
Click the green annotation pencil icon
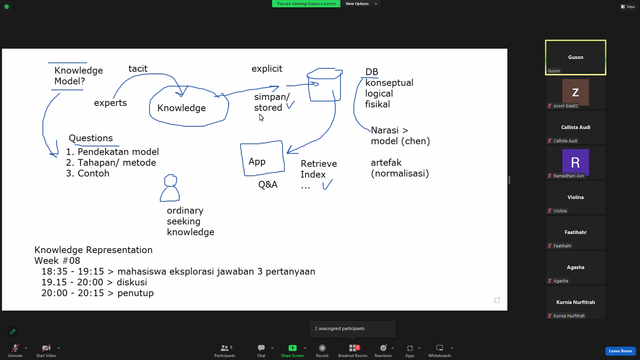tap(13, 331)
